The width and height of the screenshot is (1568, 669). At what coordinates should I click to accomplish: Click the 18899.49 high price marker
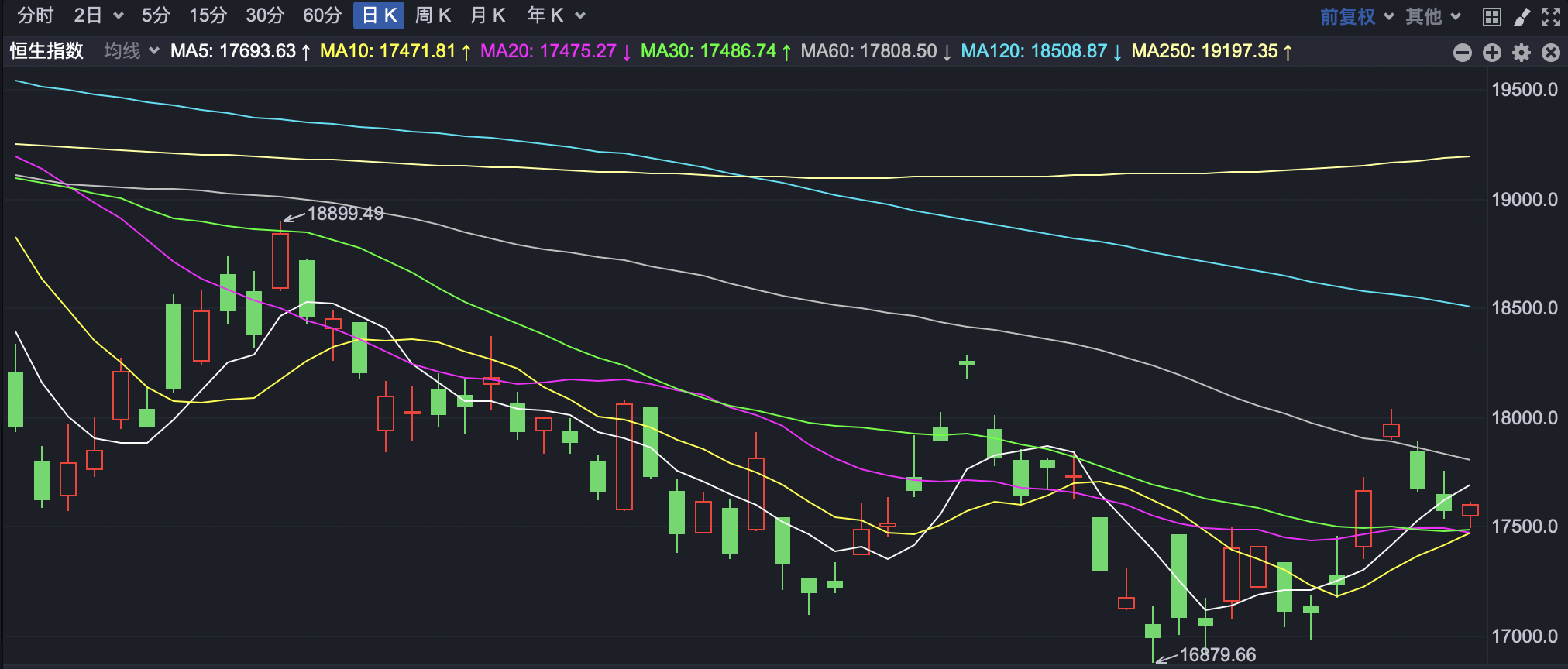[345, 214]
